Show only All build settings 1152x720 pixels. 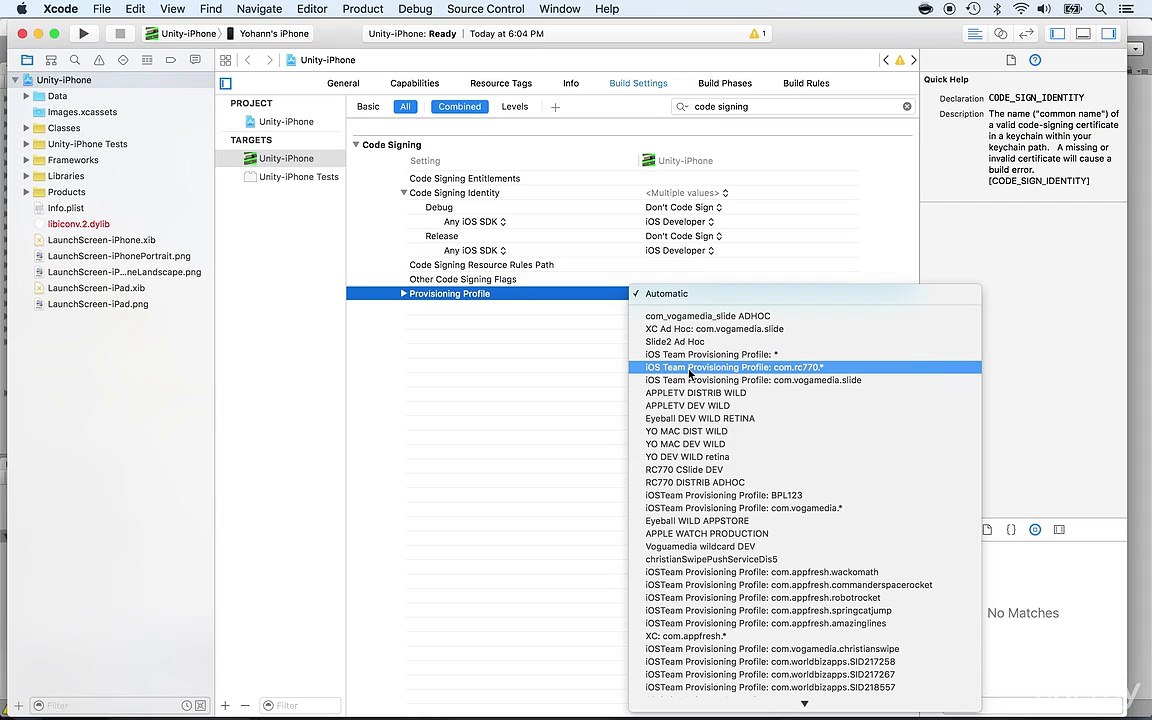pos(405,107)
